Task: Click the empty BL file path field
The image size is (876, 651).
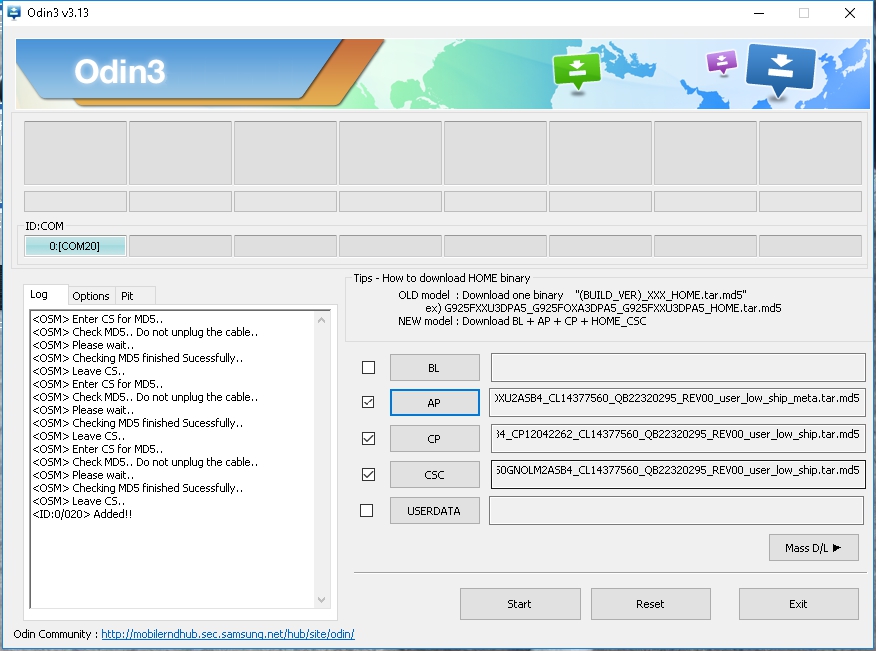Action: (678, 368)
